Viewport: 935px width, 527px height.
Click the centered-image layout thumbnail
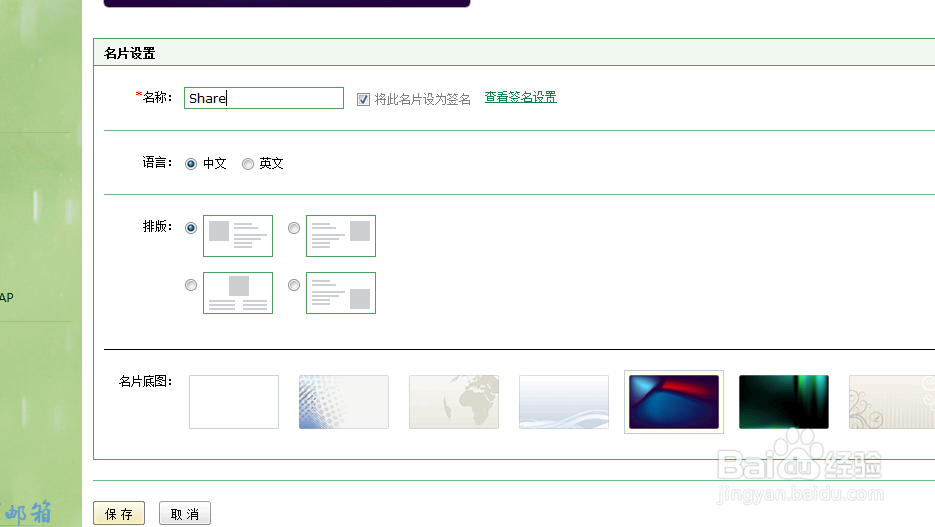pyautogui.click(x=238, y=293)
